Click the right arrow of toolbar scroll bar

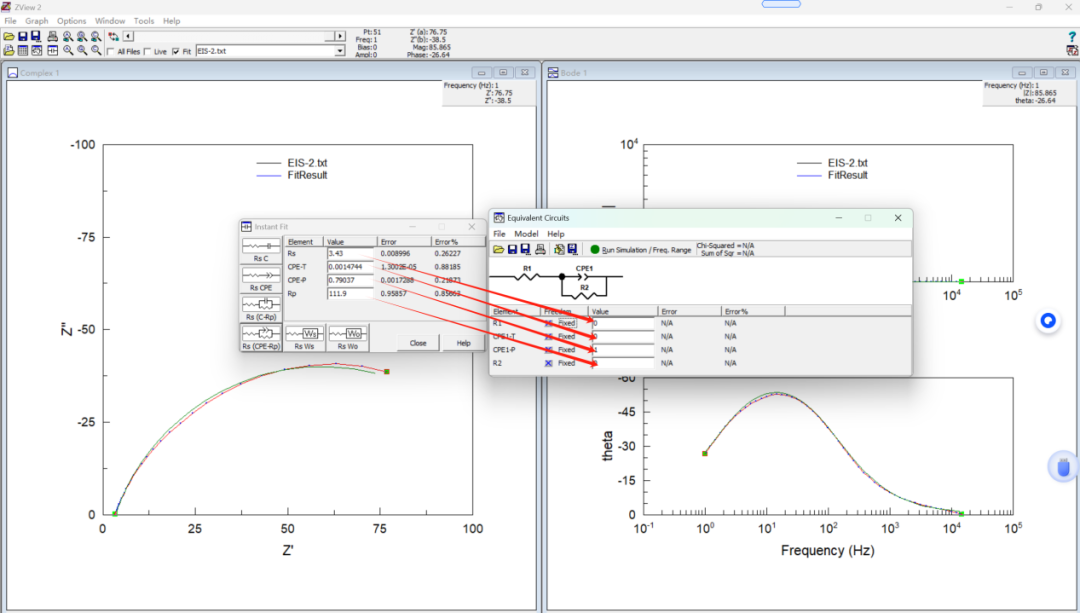340,36
